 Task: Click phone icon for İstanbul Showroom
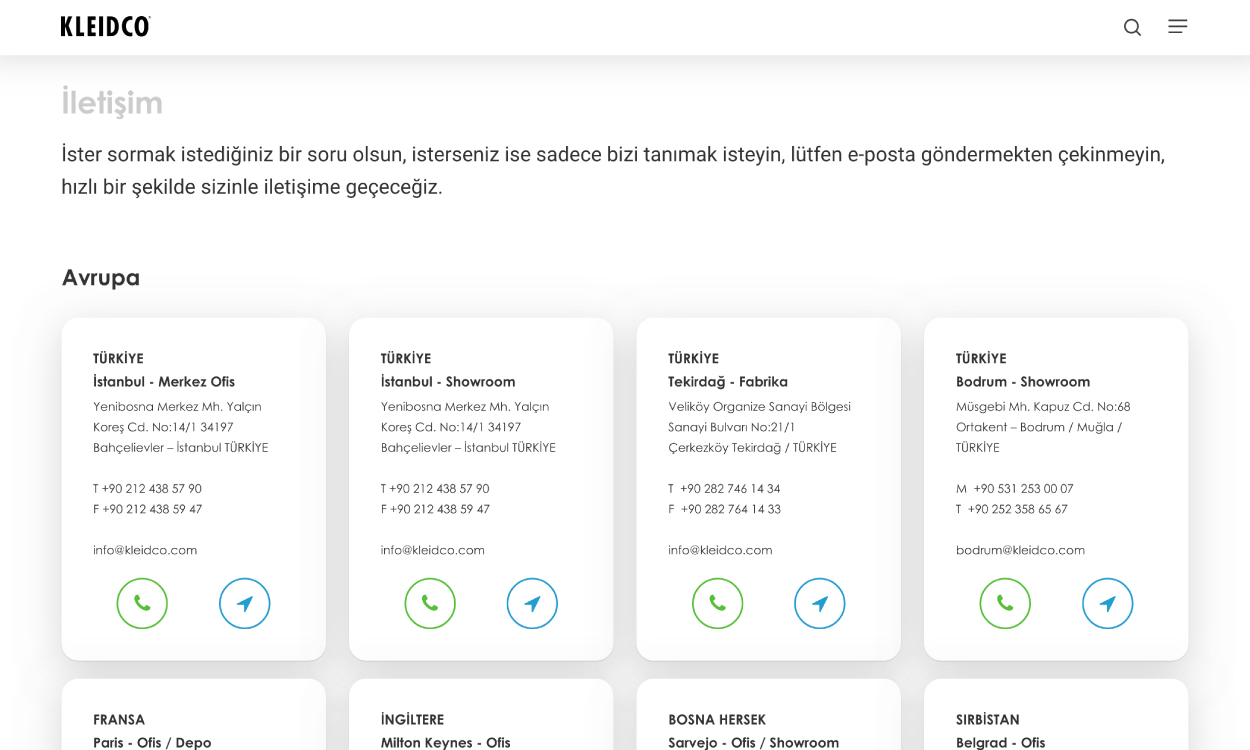(430, 603)
